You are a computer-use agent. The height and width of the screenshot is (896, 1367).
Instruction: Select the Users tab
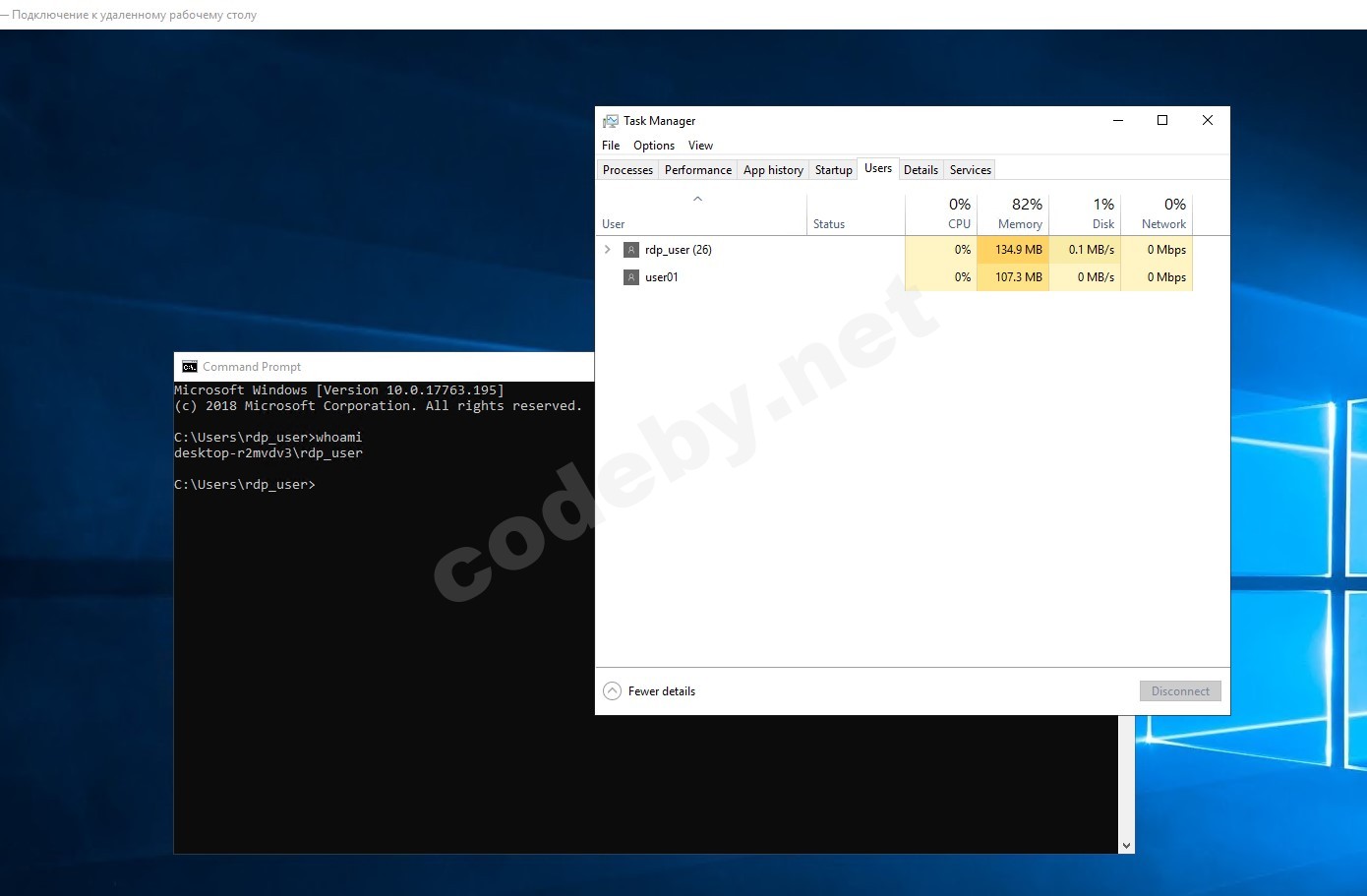click(x=878, y=168)
